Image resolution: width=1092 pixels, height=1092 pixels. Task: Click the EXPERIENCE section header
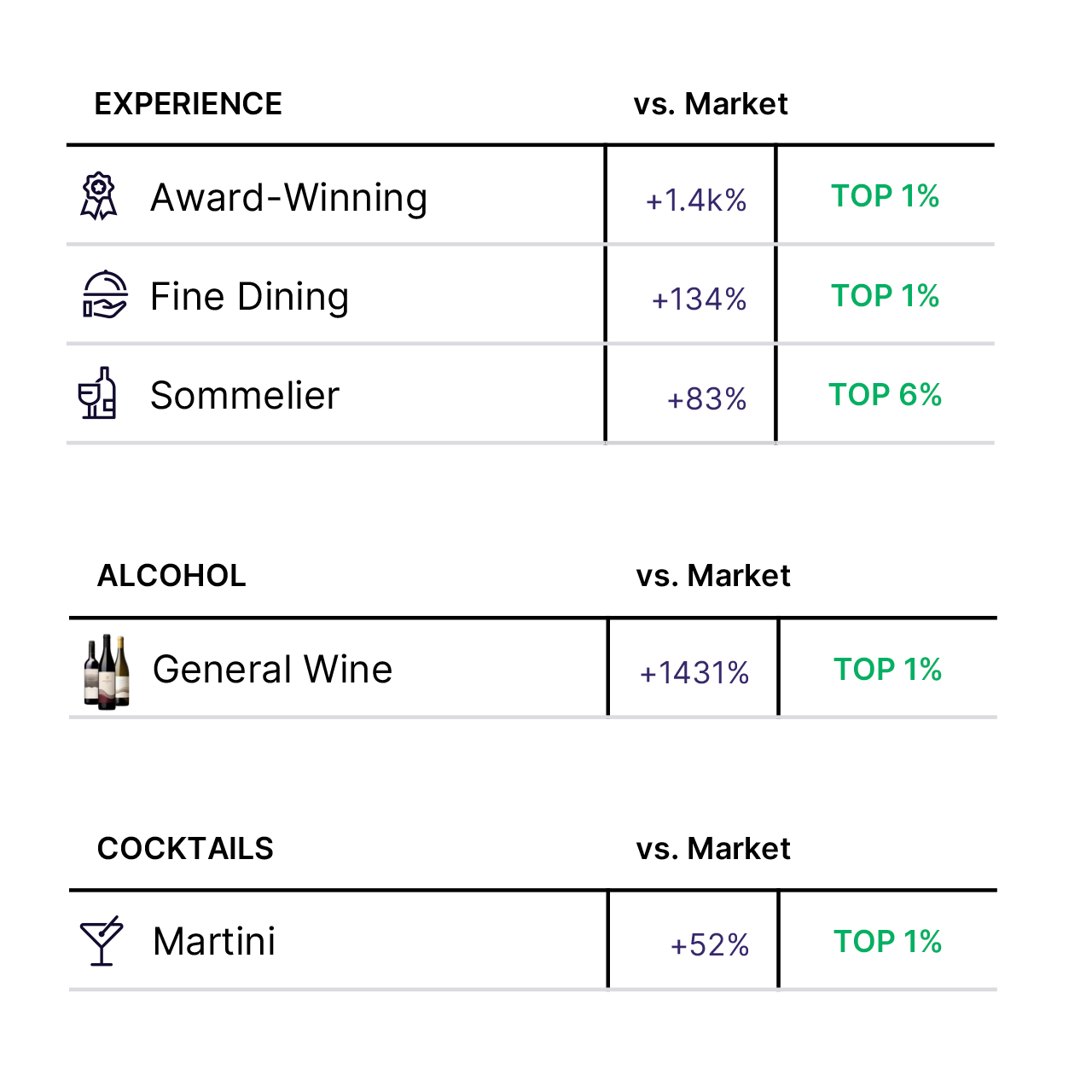(188, 104)
